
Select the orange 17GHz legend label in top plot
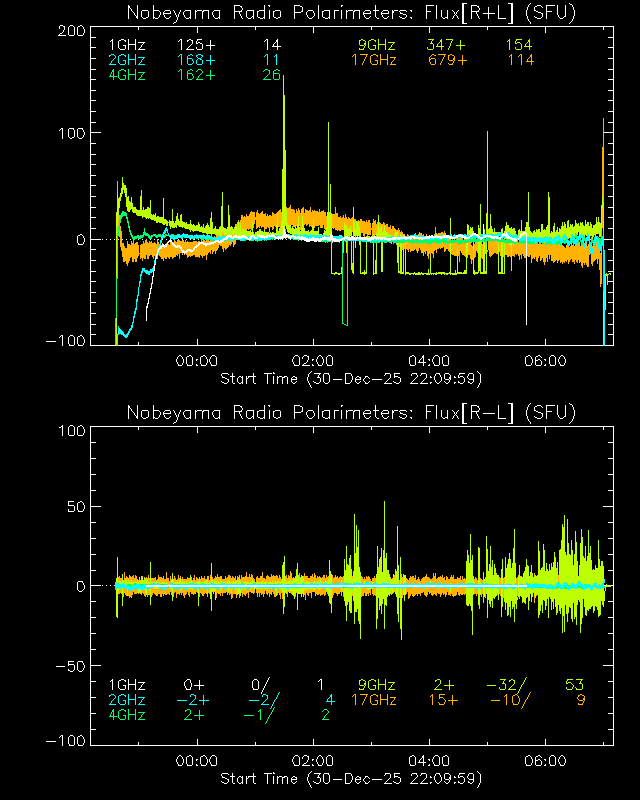[374, 60]
